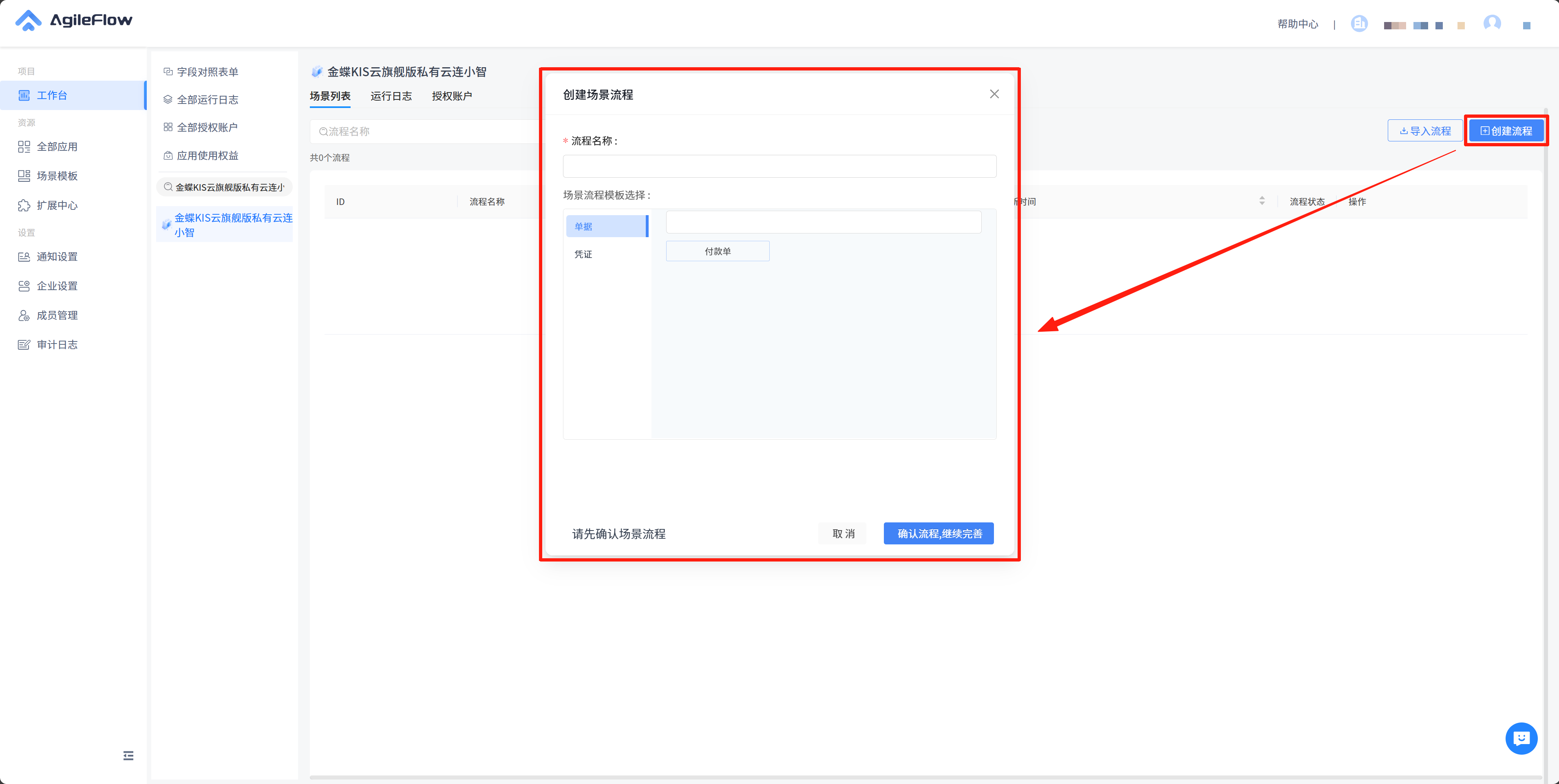This screenshot has width=1559, height=784.
Task: Close the 创建场景流程 dialog
Action: pyautogui.click(x=994, y=94)
